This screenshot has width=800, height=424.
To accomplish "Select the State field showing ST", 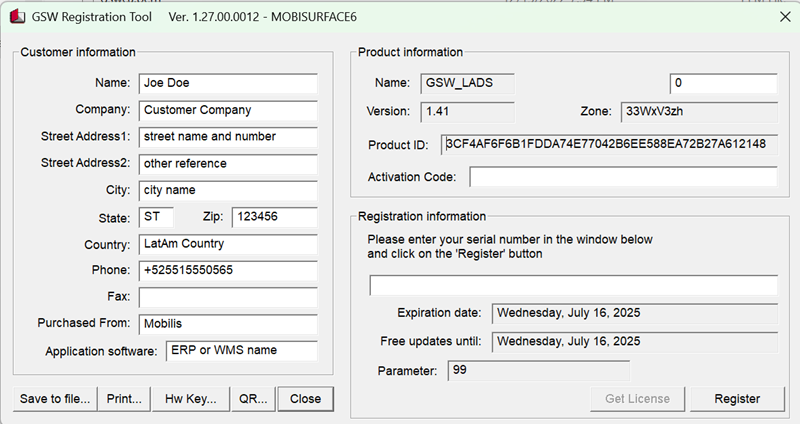I will tap(155, 218).
